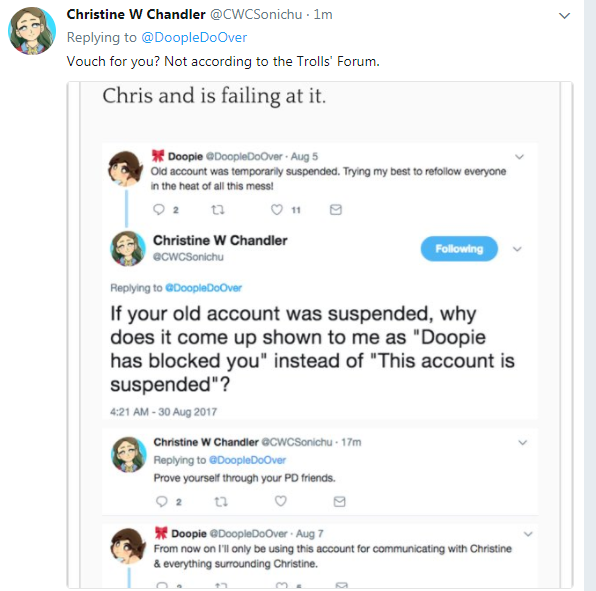This screenshot has width=596, height=591.
Task: Open chevron menu on Doopie's Aug 5 tweet
Action: (x=519, y=157)
